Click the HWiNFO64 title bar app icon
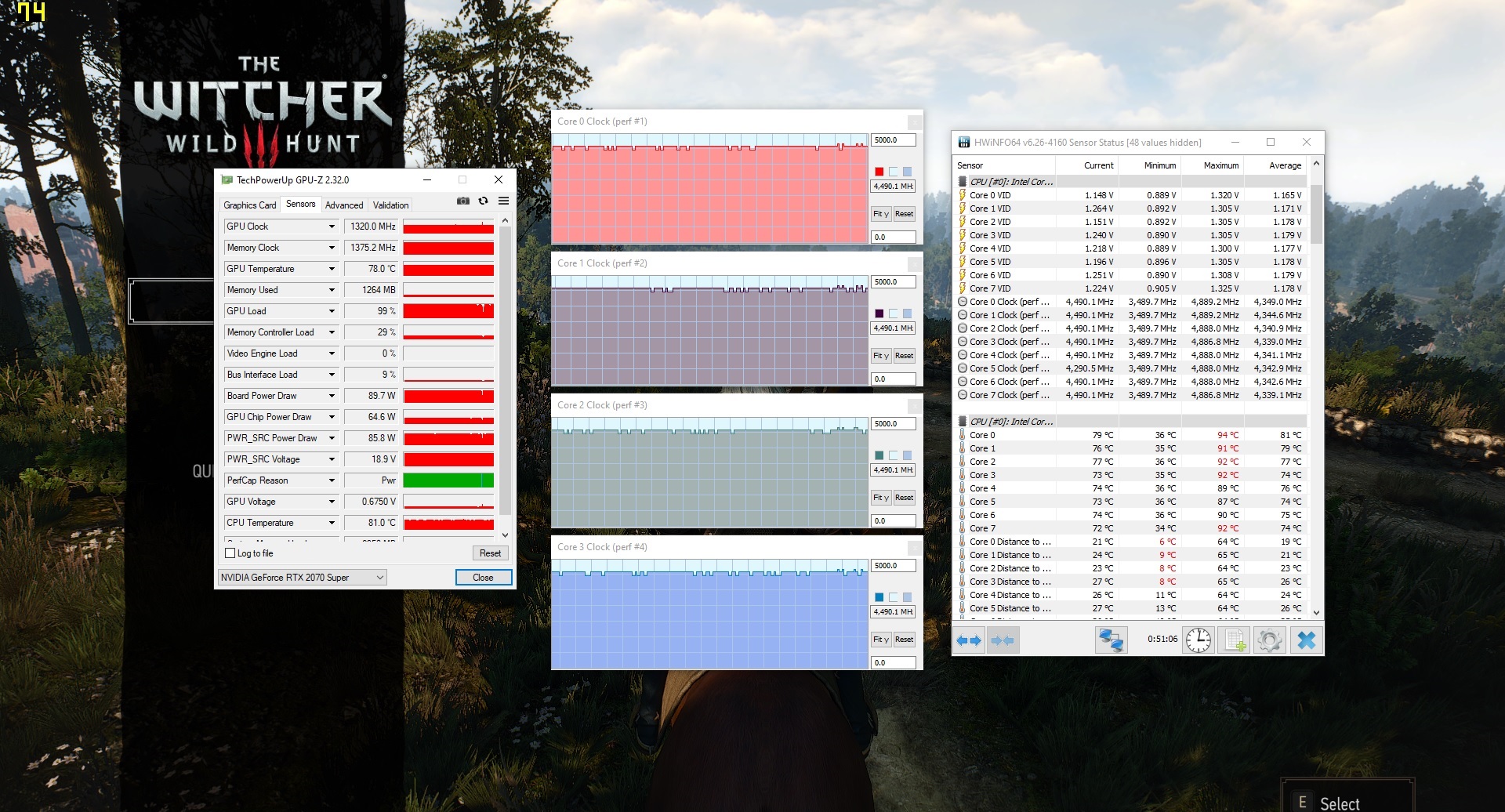Screen dimensions: 1505x812 pos(964,143)
